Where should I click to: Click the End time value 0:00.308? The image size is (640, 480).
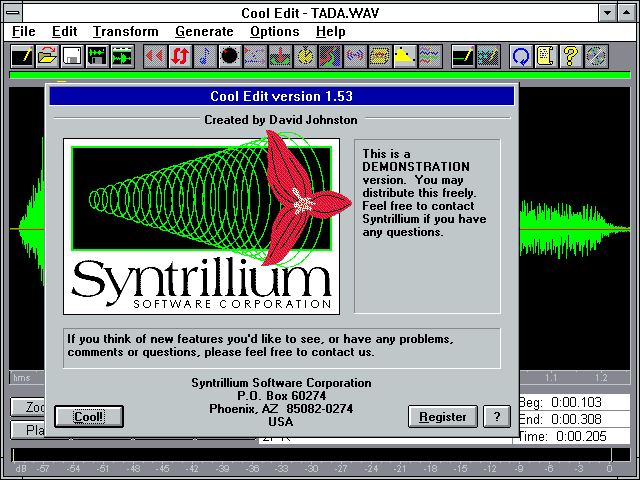(576, 419)
